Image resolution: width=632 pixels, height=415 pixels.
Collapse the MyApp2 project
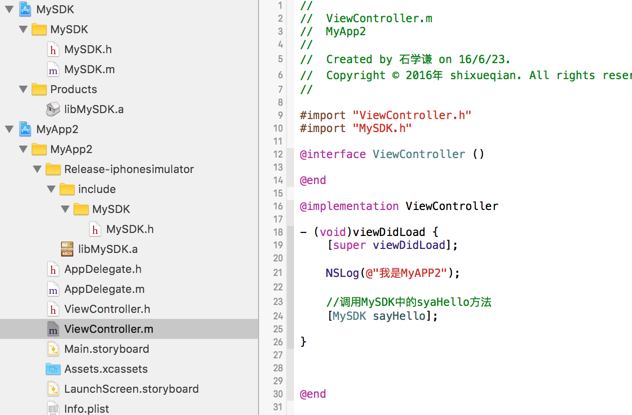[9, 129]
